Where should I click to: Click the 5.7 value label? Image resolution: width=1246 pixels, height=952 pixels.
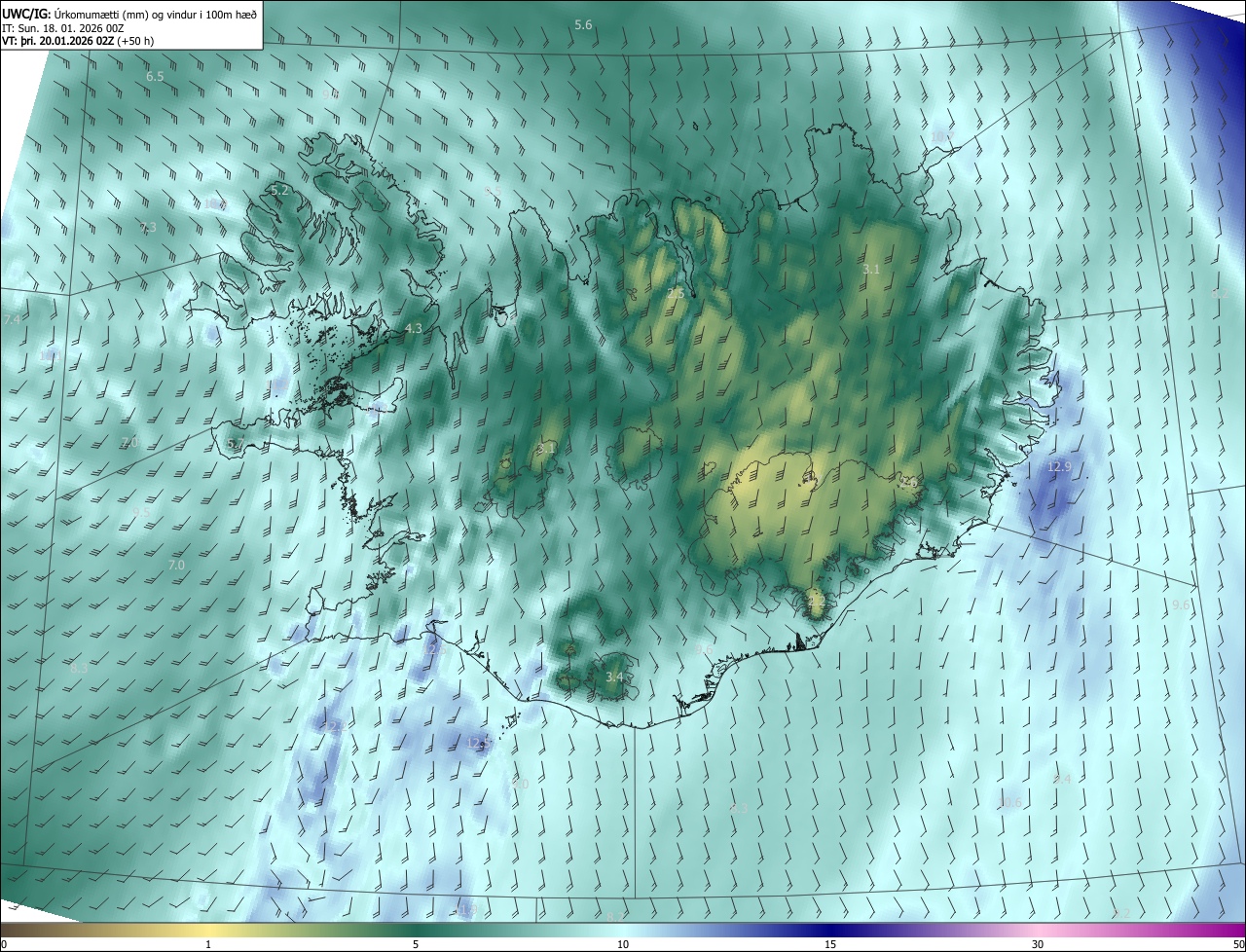tap(235, 444)
